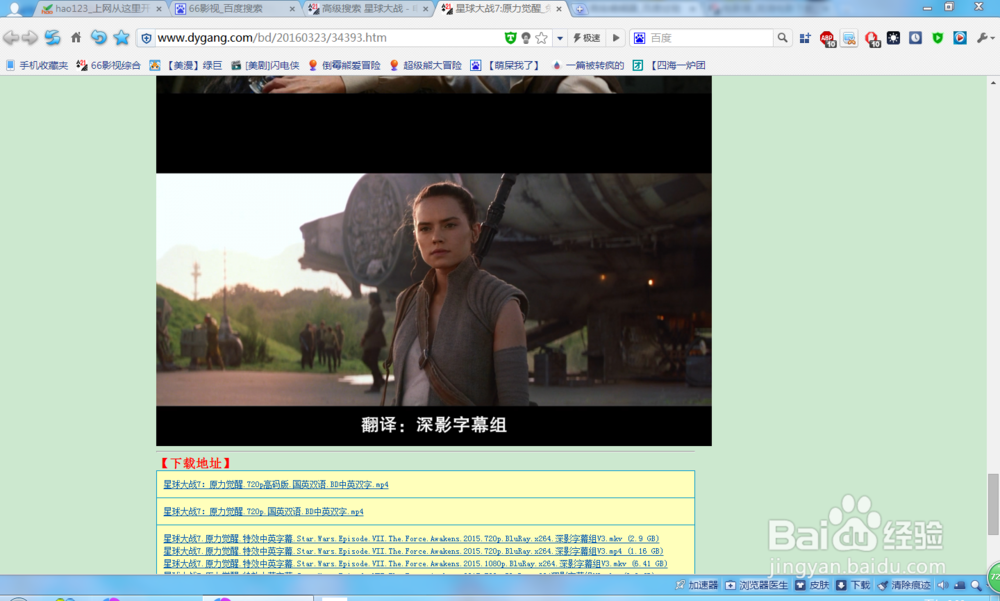This screenshot has height=601, width=1000.
Task: Open the [美剧]闪电侠 bookmark
Action: point(265,65)
